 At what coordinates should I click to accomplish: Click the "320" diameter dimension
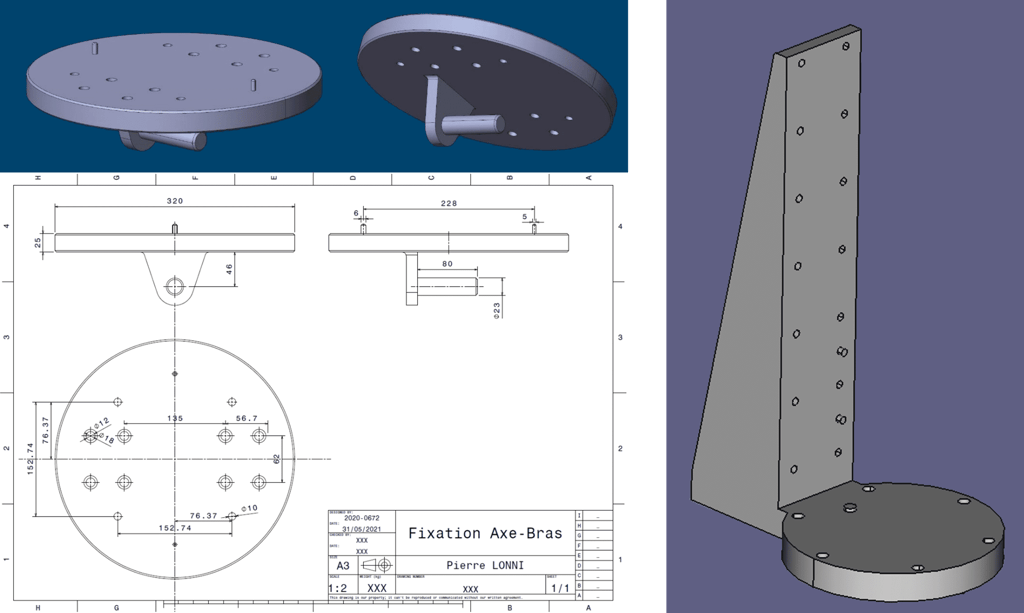(x=174, y=201)
